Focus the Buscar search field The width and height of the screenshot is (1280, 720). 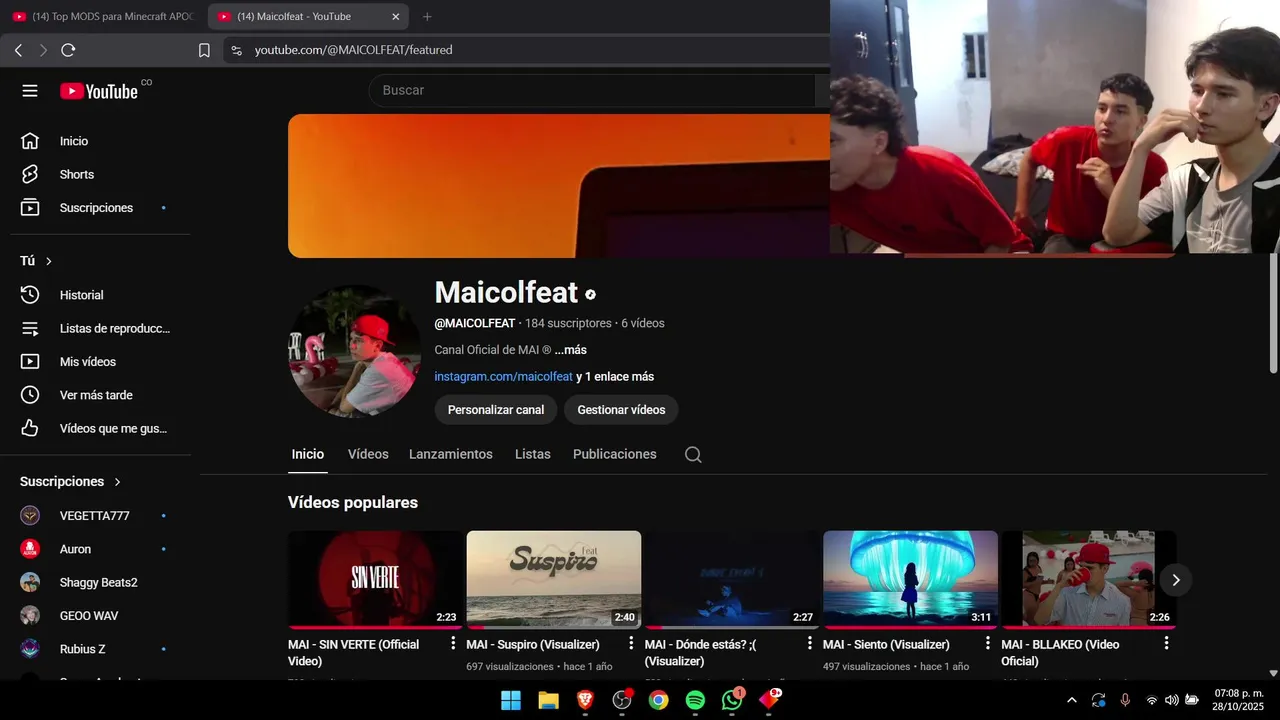(592, 90)
